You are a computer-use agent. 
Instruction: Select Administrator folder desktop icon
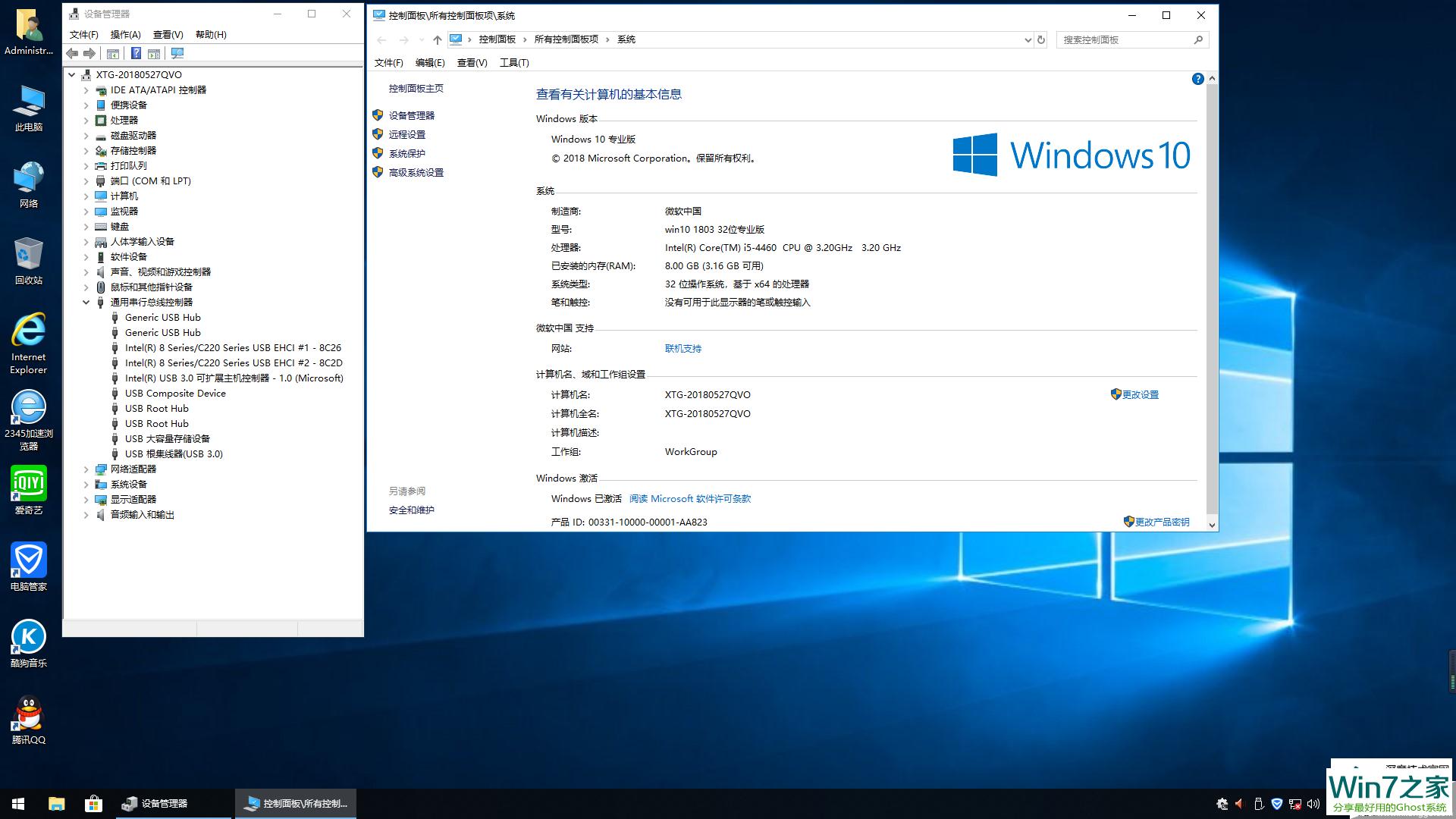(29, 32)
